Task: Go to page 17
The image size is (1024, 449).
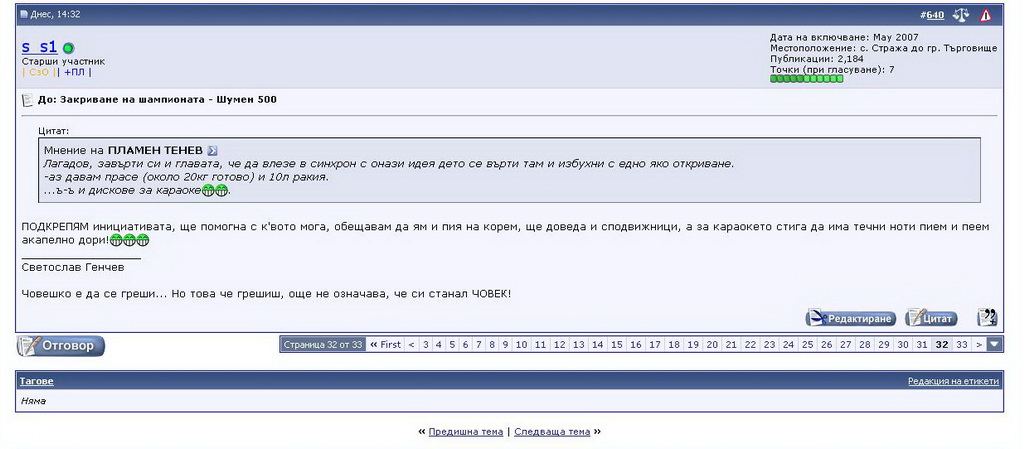Action: click(x=654, y=345)
